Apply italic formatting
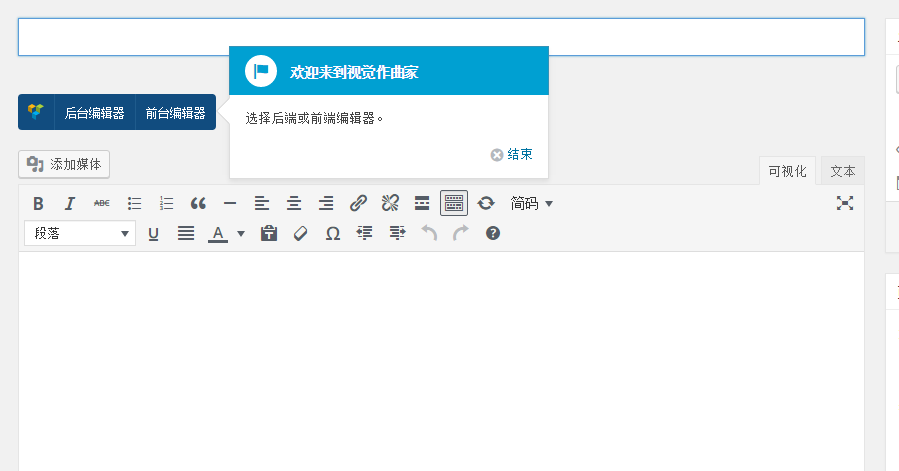 [70, 203]
